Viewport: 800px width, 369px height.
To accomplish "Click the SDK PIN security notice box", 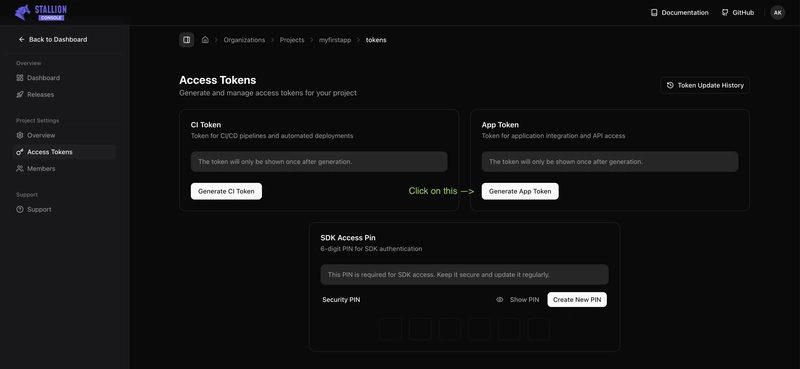I will (x=464, y=275).
